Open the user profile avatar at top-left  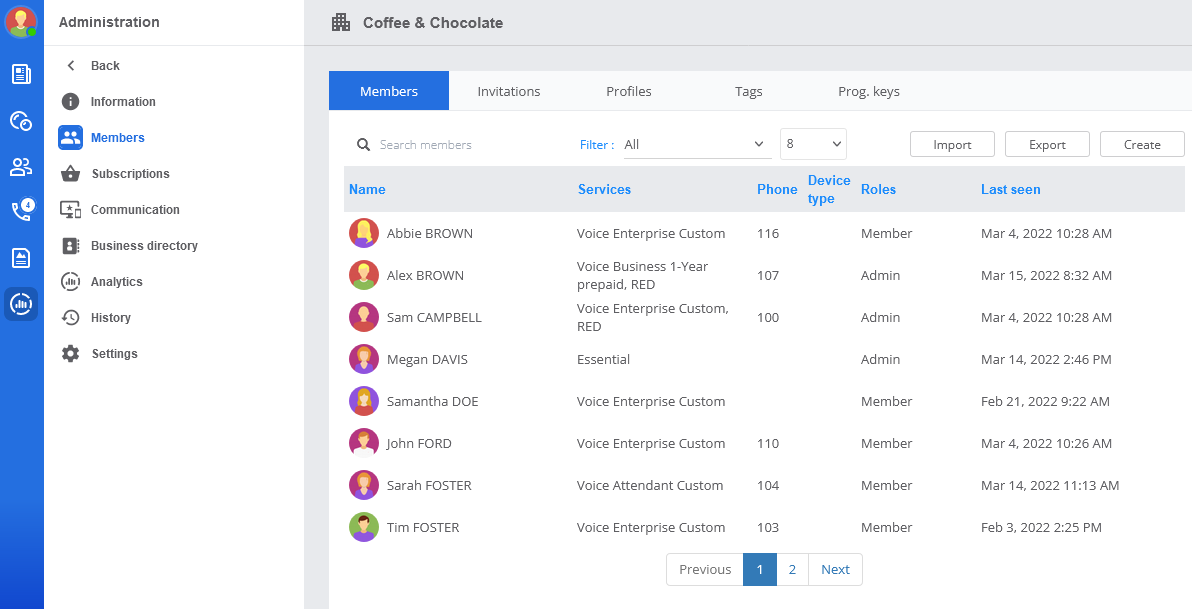(x=21, y=22)
